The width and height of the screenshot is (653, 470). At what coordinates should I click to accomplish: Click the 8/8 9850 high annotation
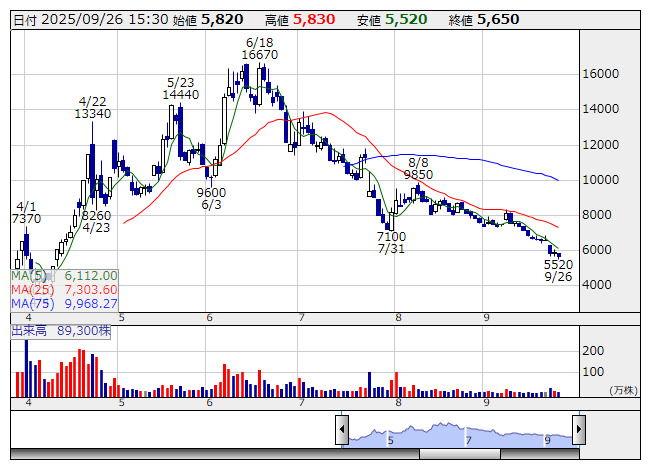(x=418, y=167)
